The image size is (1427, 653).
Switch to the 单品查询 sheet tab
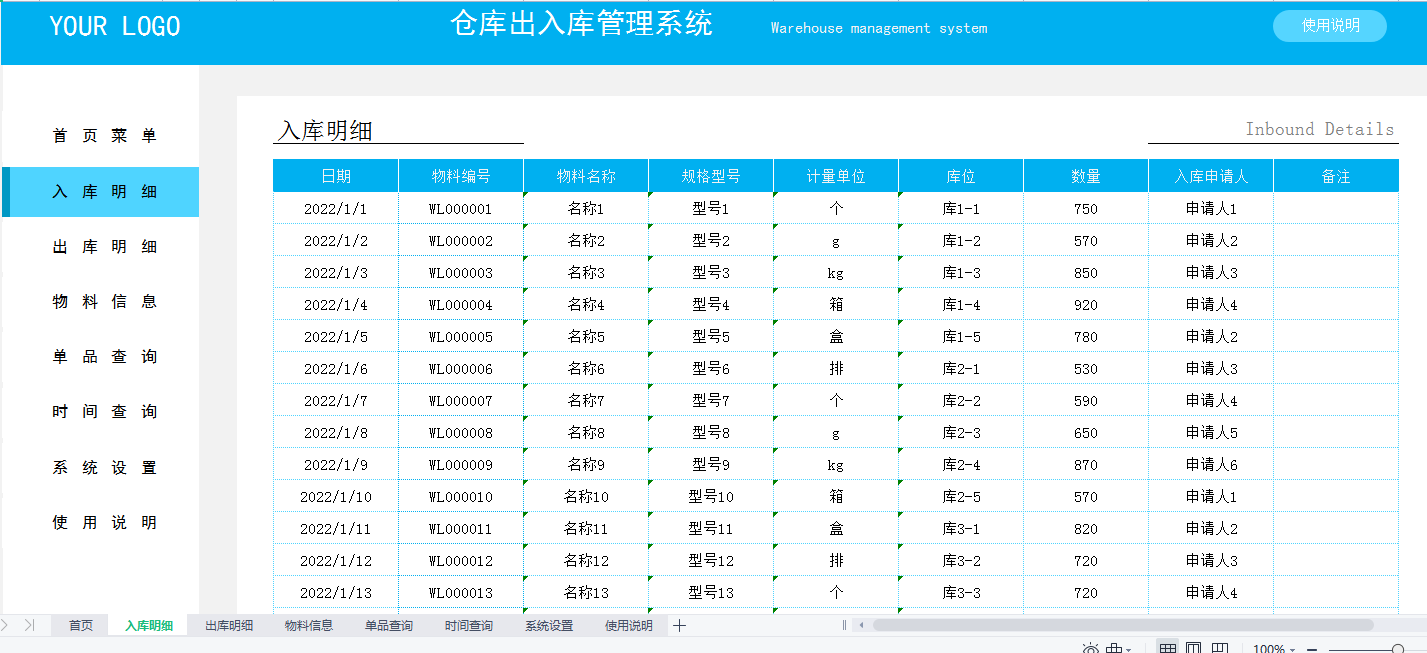(x=389, y=626)
